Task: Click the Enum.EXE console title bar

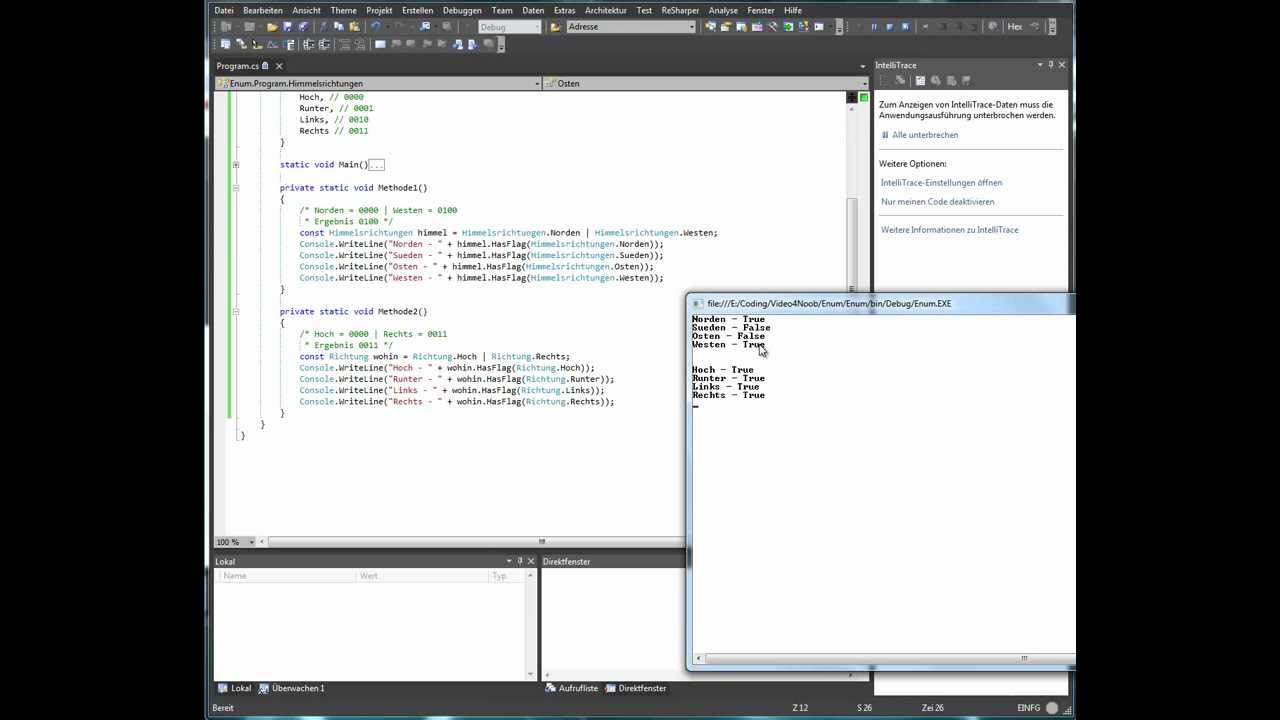Action: click(880, 303)
